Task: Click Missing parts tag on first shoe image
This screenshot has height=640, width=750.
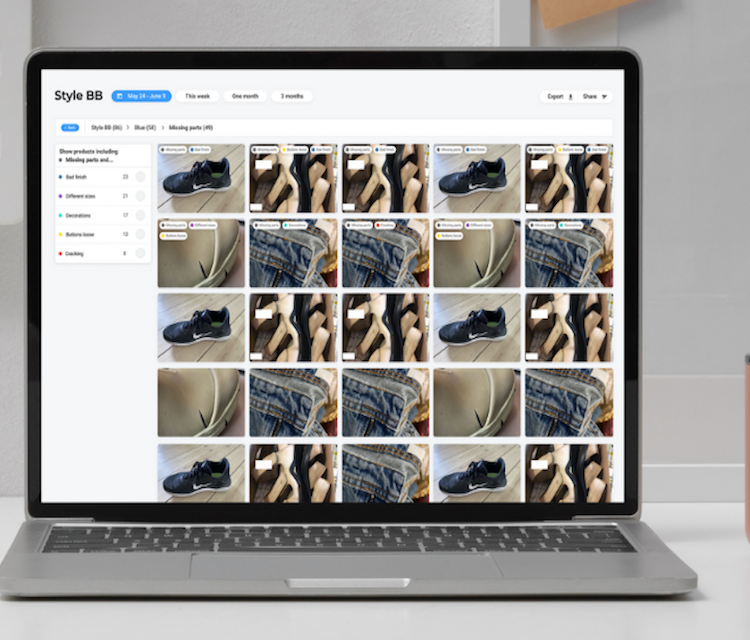Action: click(171, 149)
